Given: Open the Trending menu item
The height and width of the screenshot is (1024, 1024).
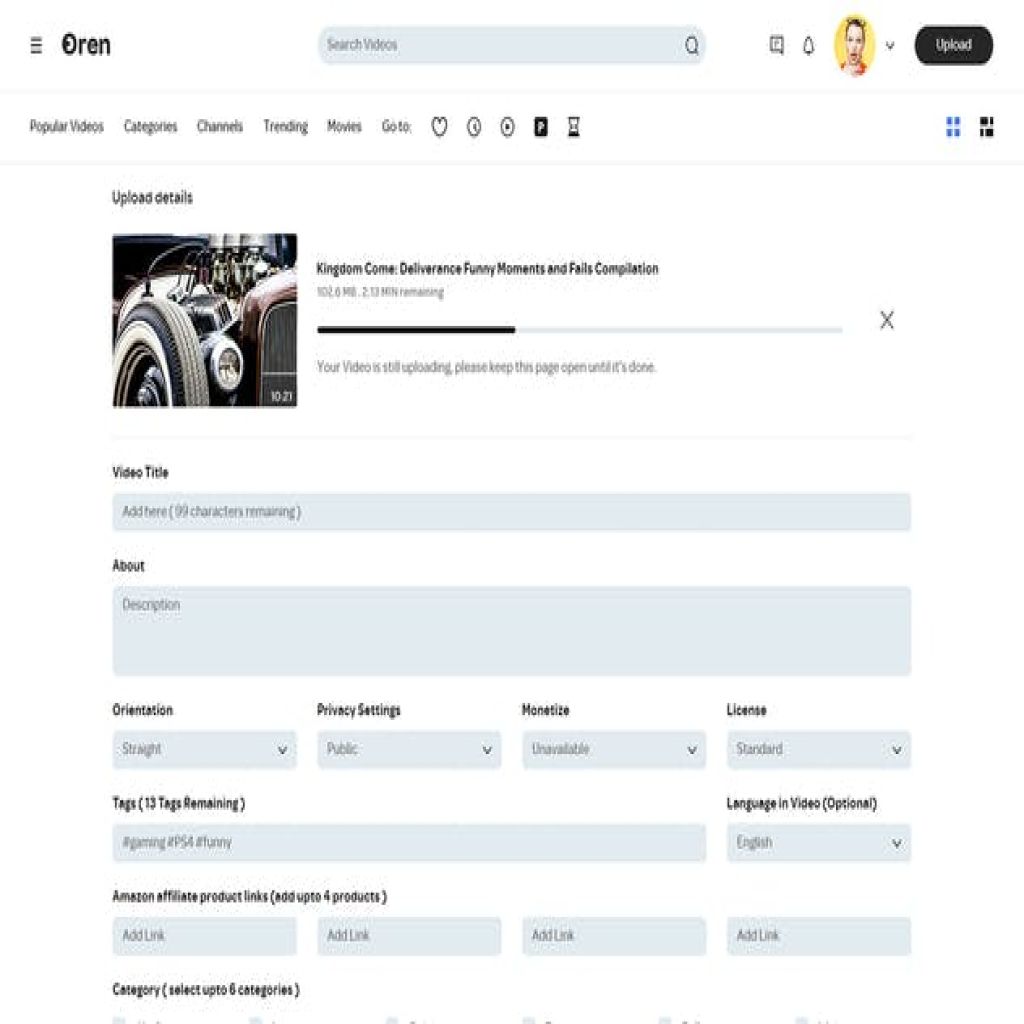Looking at the screenshot, I should point(285,127).
